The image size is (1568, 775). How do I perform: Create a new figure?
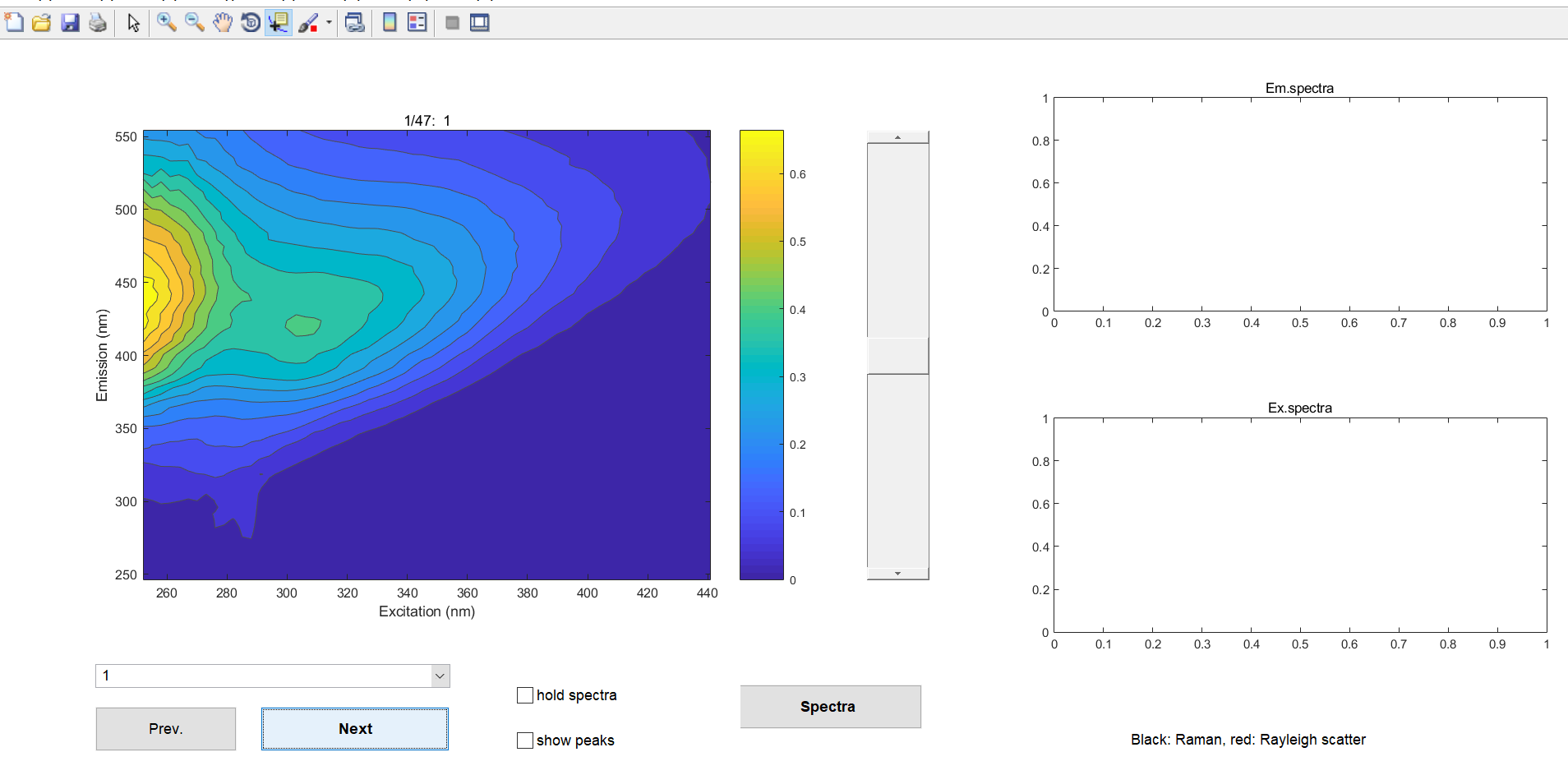pyautogui.click(x=14, y=23)
